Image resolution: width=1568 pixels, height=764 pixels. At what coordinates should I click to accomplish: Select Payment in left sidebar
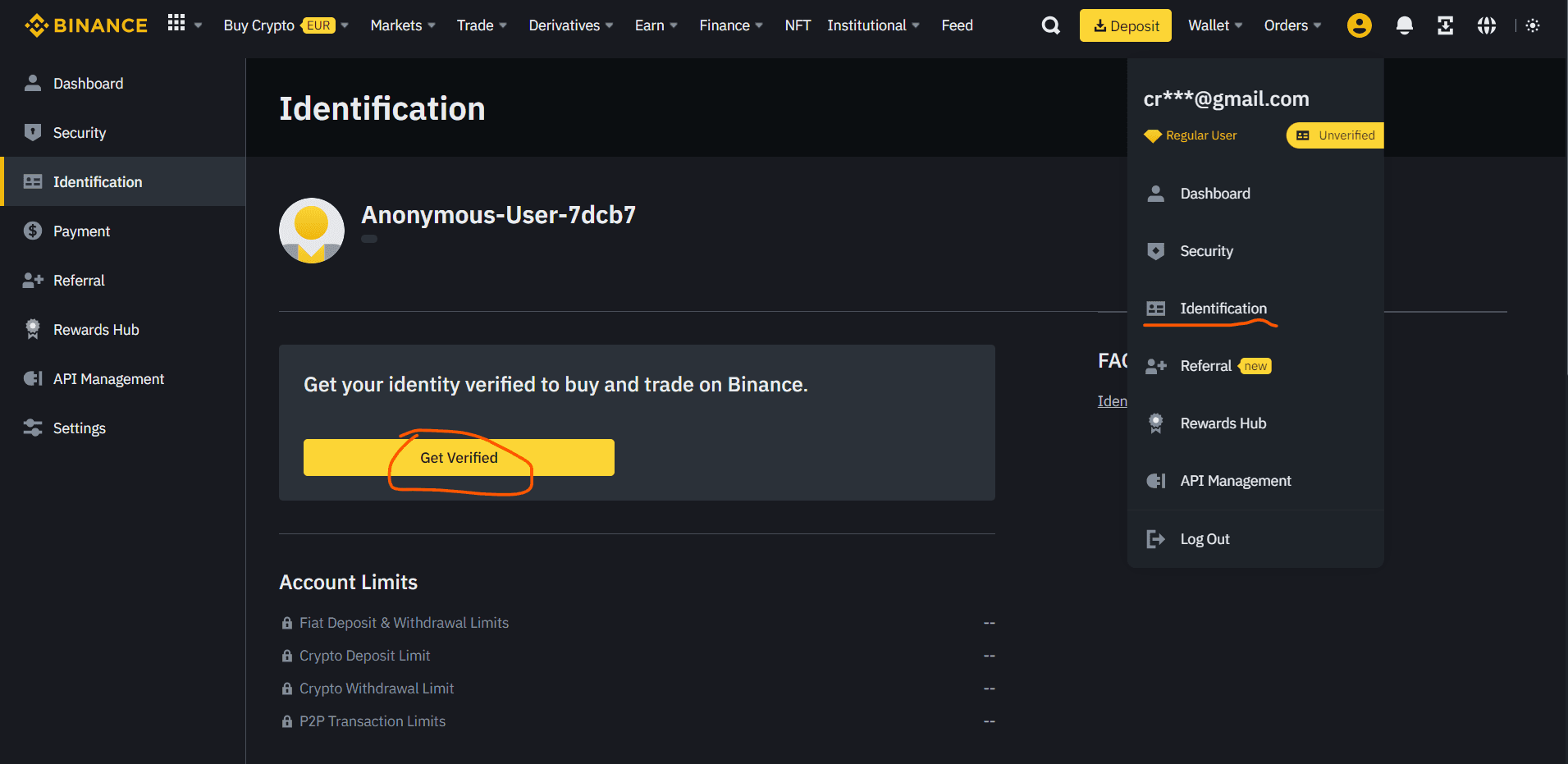tap(123, 231)
